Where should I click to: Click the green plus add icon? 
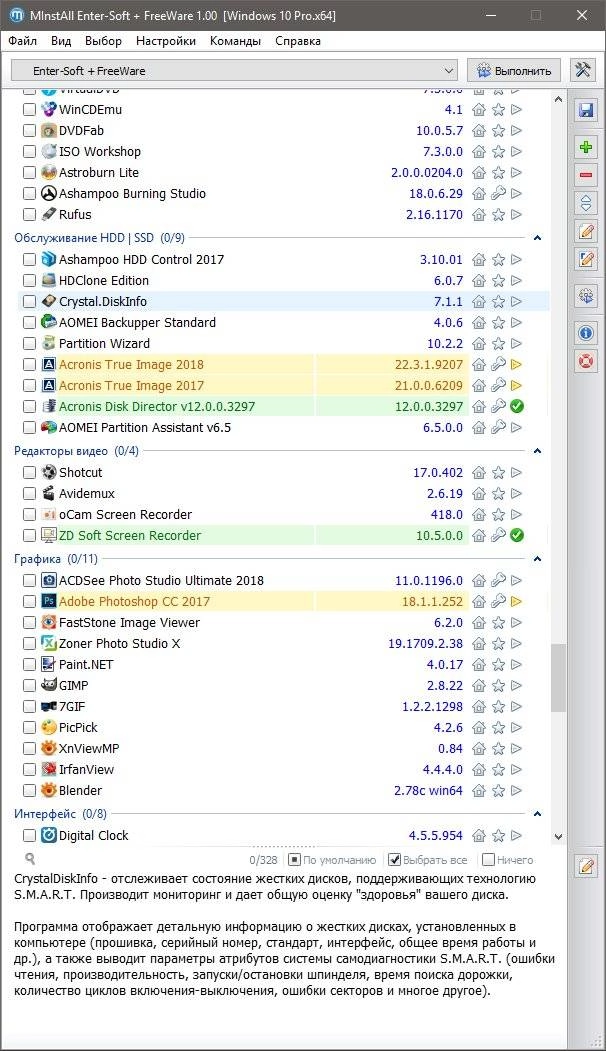586,147
